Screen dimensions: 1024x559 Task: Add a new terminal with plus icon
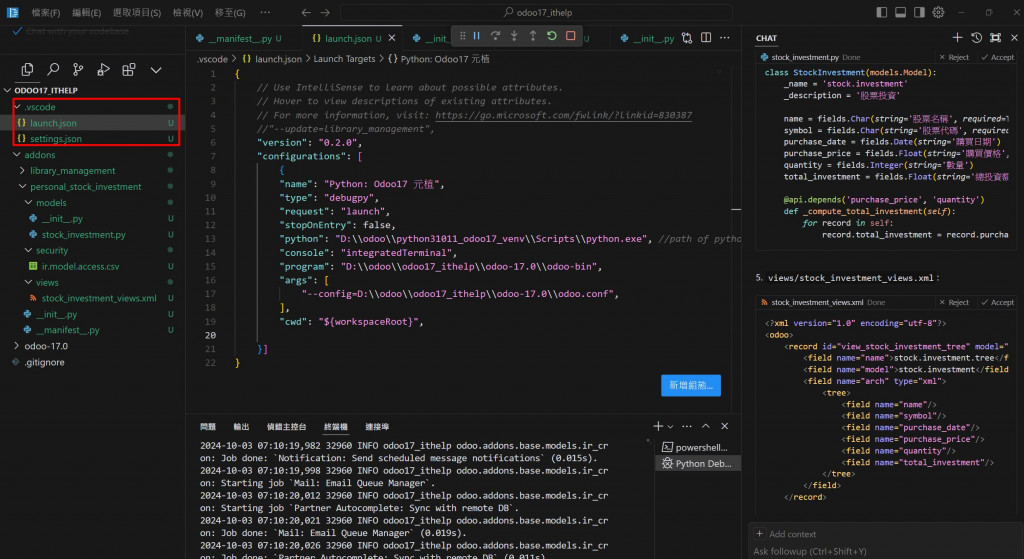[658, 426]
